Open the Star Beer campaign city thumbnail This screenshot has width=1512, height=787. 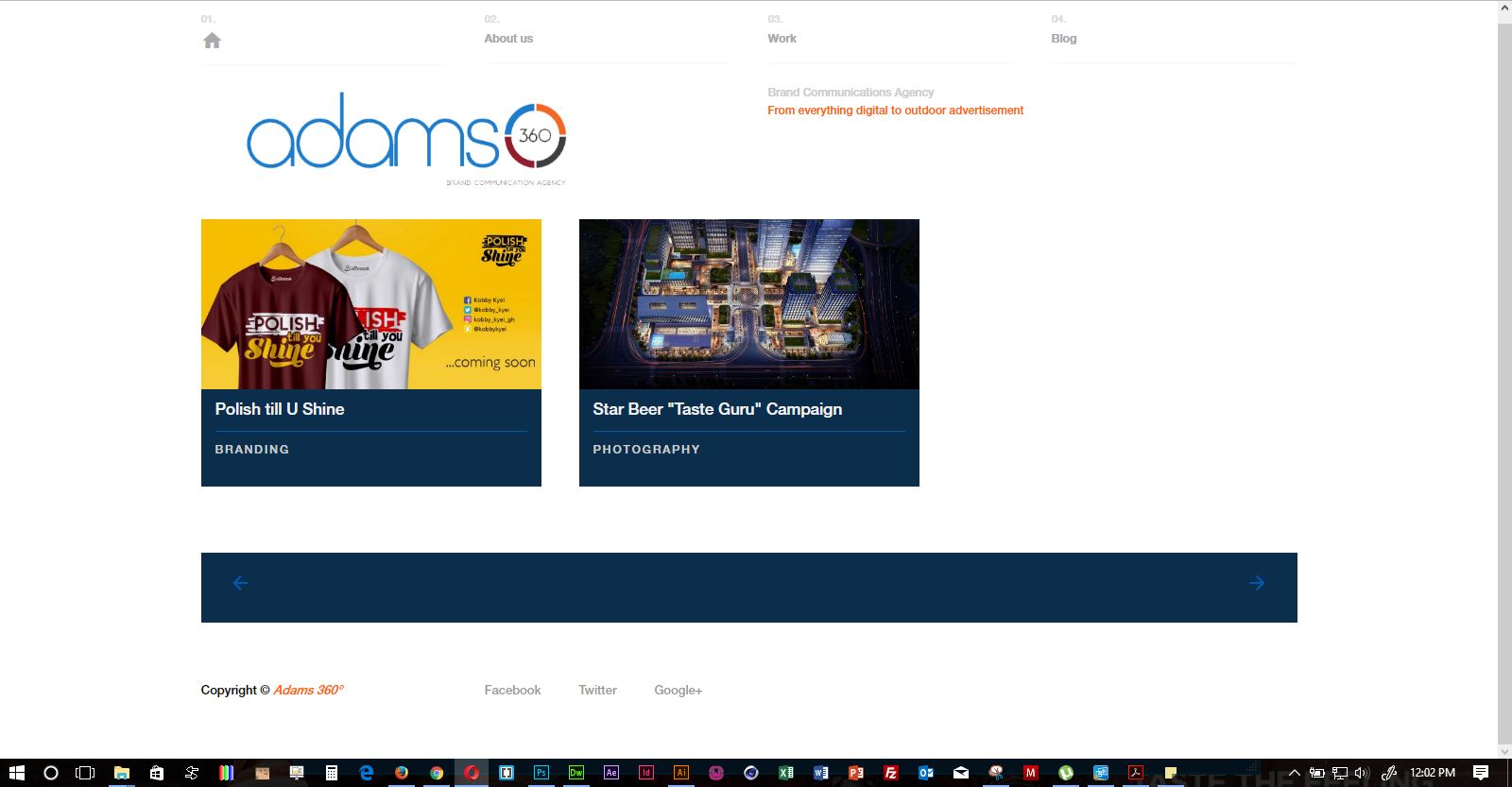(x=749, y=304)
